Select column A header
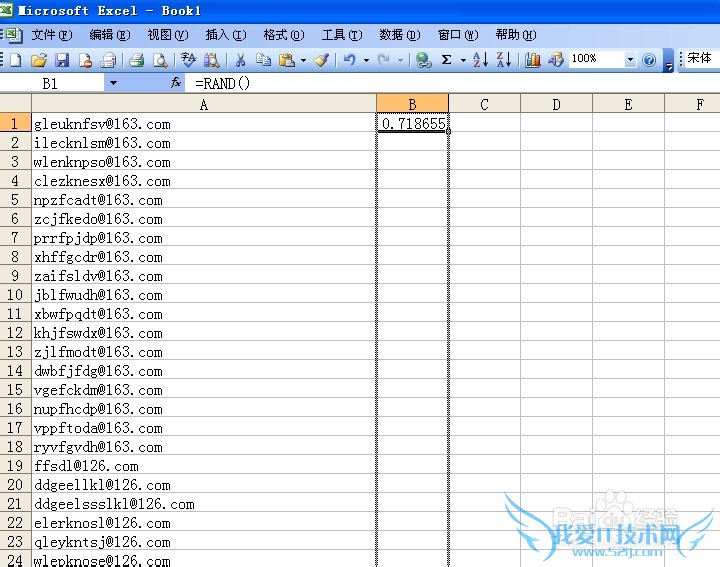The height and width of the screenshot is (567, 720). pyautogui.click(x=204, y=104)
